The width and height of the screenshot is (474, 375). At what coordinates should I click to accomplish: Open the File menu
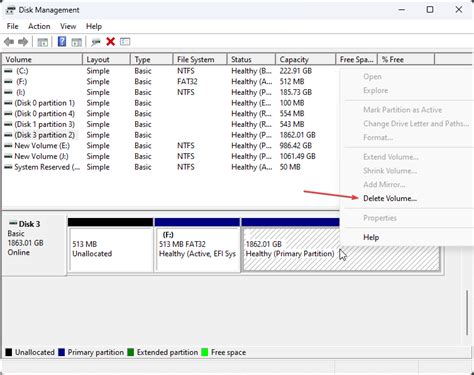13,26
